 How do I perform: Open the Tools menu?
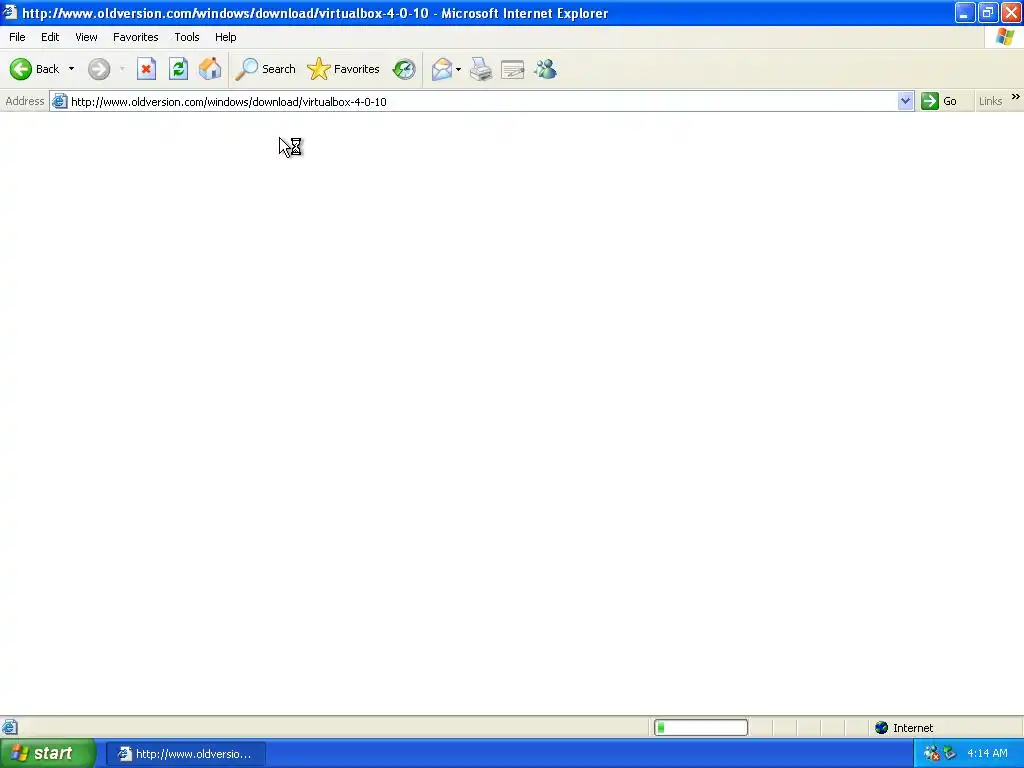tap(186, 37)
